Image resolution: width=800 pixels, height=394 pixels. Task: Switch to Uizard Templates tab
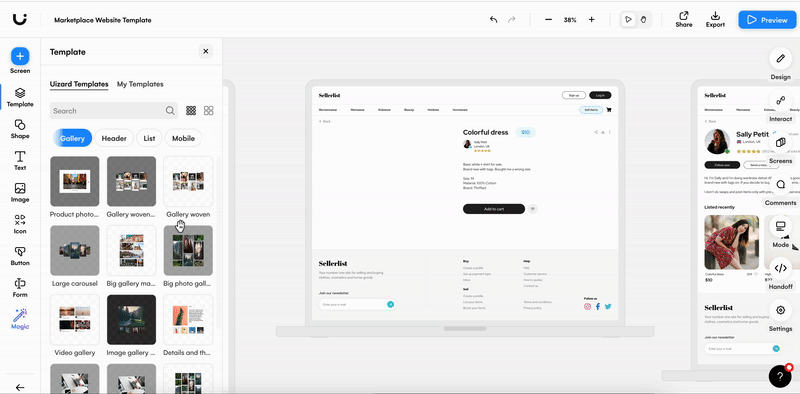(x=79, y=84)
